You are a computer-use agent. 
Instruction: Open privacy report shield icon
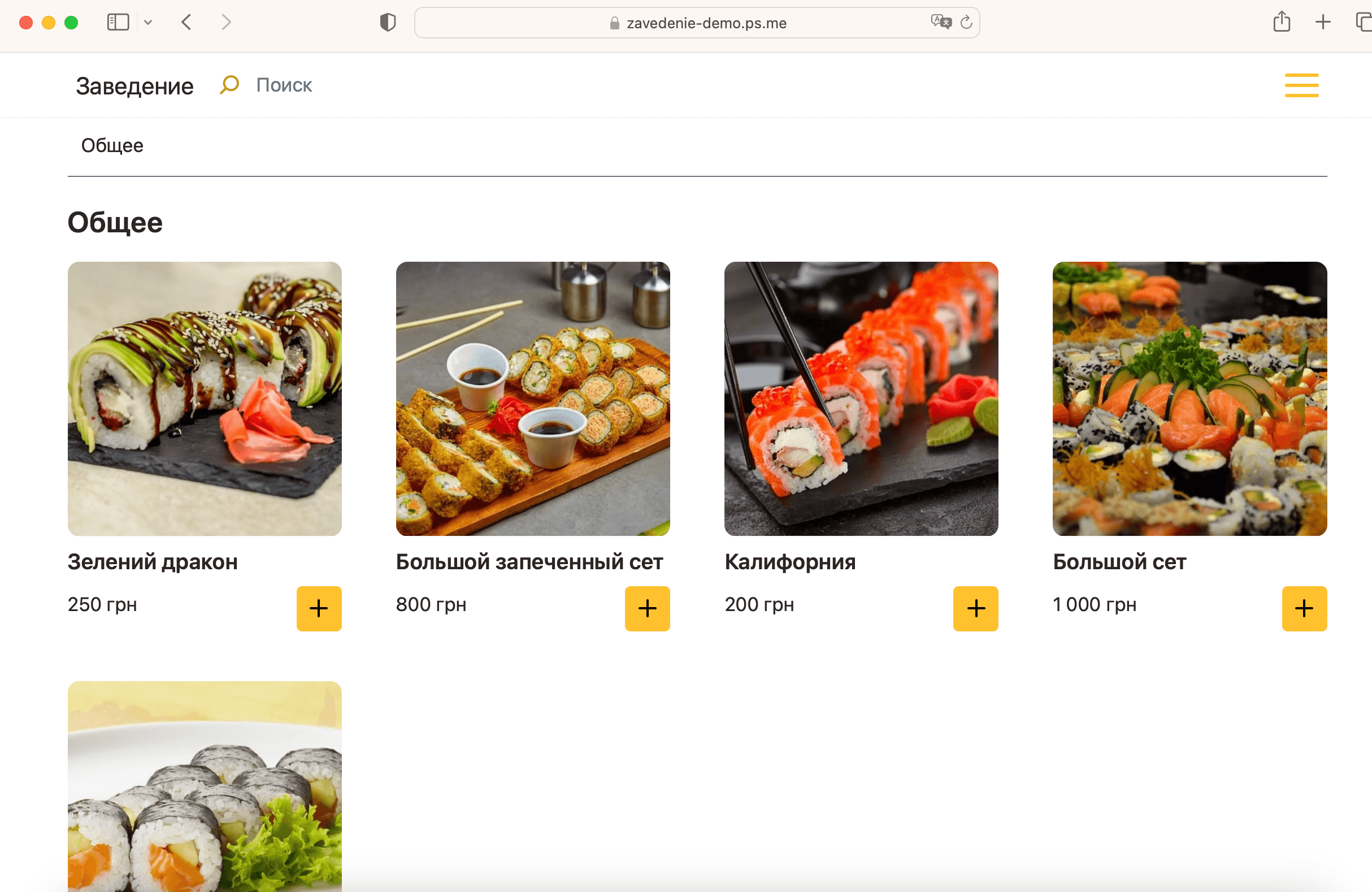coord(388,23)
